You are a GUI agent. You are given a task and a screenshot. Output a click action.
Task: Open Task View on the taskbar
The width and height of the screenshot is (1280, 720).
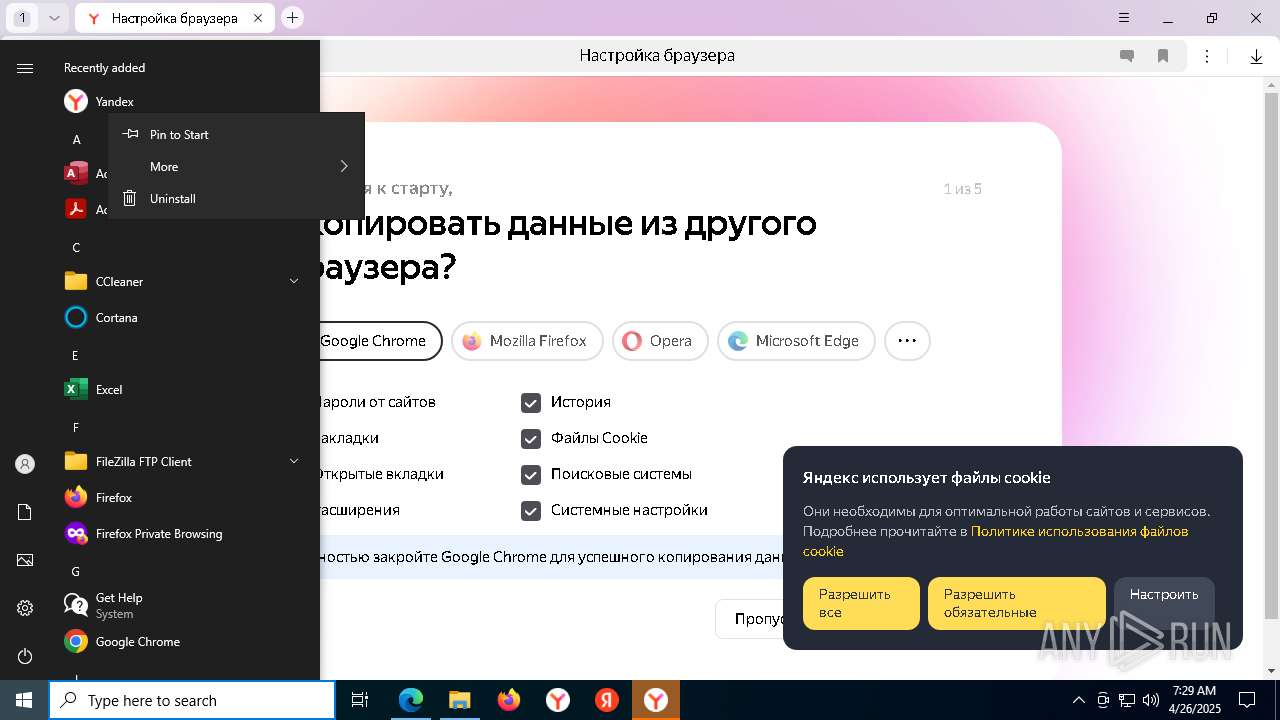[360, 700]
